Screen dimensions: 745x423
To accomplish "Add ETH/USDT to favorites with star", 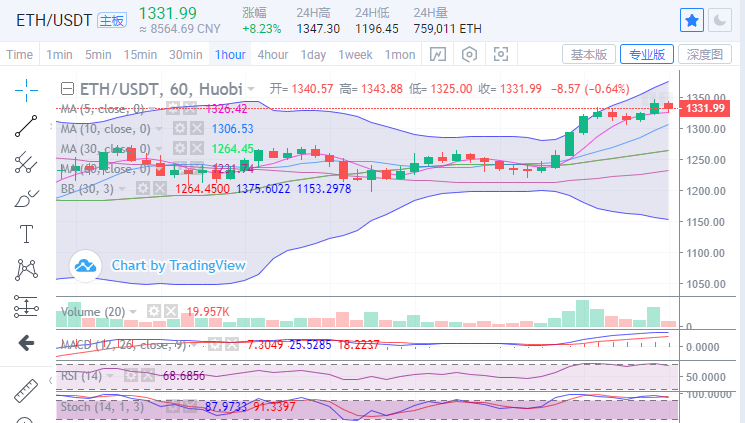I will pos(692,20).
